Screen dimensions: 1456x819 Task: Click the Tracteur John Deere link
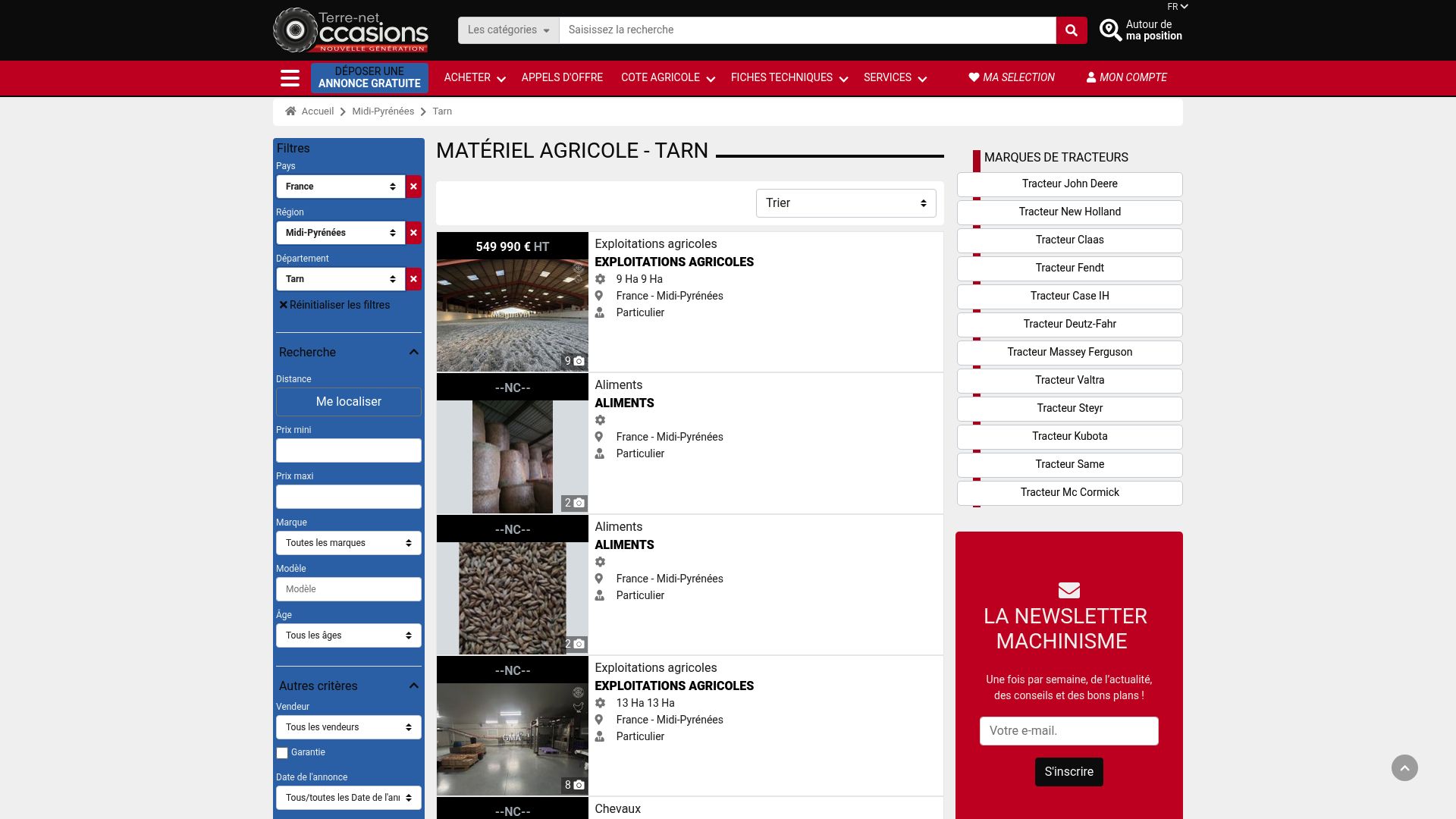coord(1069,184)
